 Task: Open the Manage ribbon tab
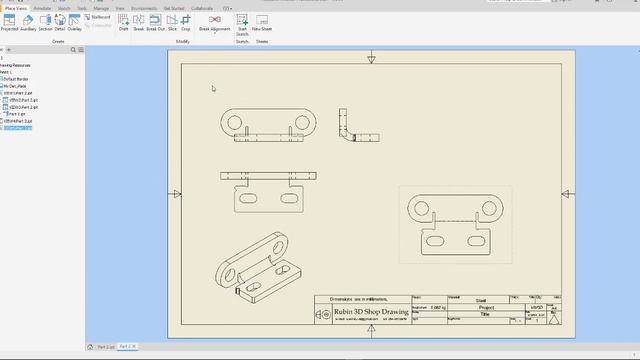[101, 8]
